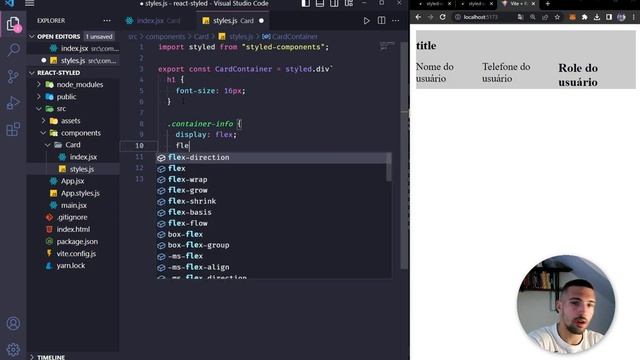This screenshot has height=360, width=640.
Task: Open browser extensions puzzle icon
Action: click(584, 17)
